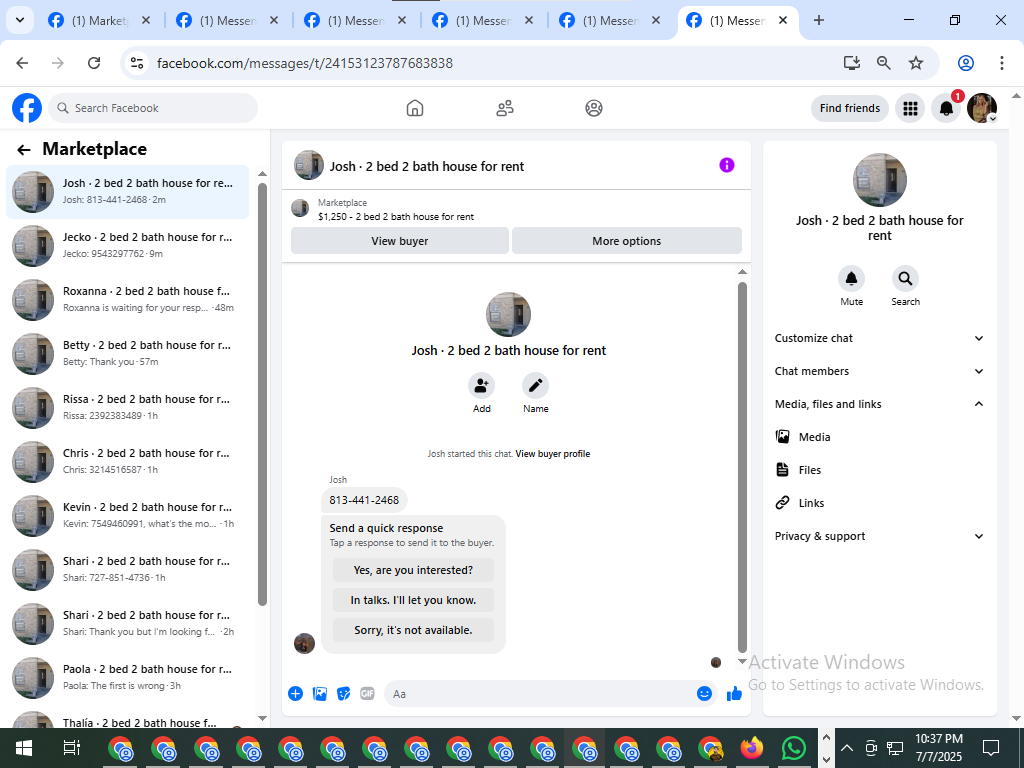Screen dimensions: 1024x768
Task: Send quick response 'Yes, are you interested?'
Action: pyautogui.click(x=413, y=570)
